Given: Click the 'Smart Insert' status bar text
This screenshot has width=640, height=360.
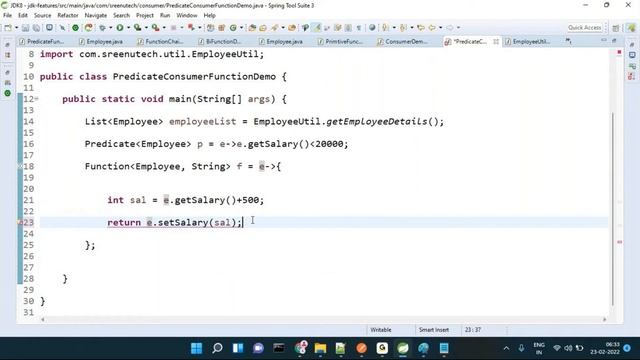Looking at the screenshot, I should pyautogui.click(x=433, y=330).
